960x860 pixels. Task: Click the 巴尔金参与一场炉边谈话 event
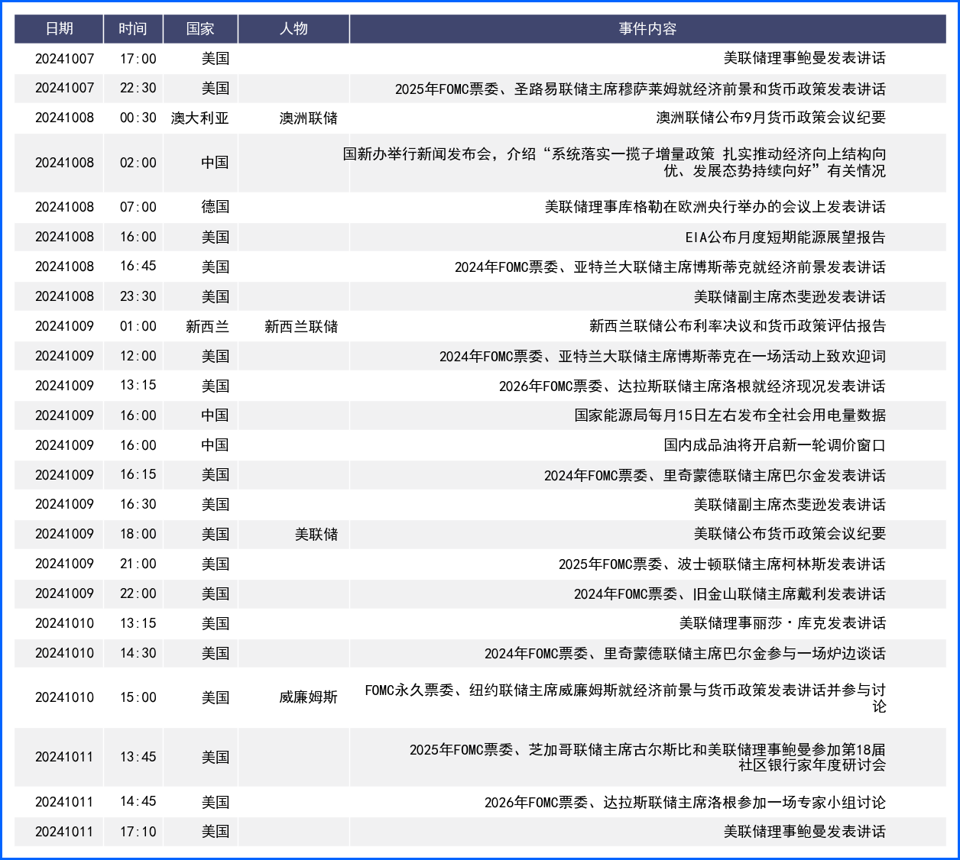click(684, 653)
